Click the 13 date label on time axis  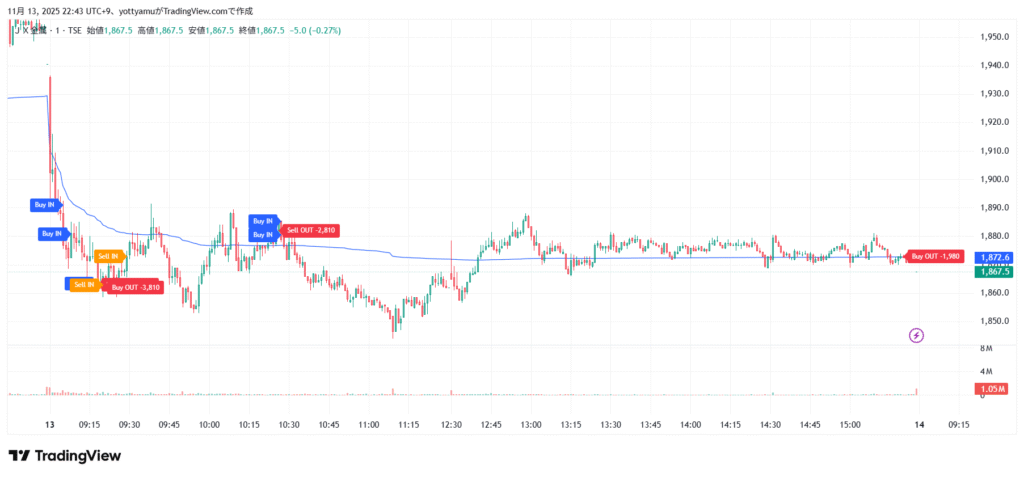click(x=49, y=425)
